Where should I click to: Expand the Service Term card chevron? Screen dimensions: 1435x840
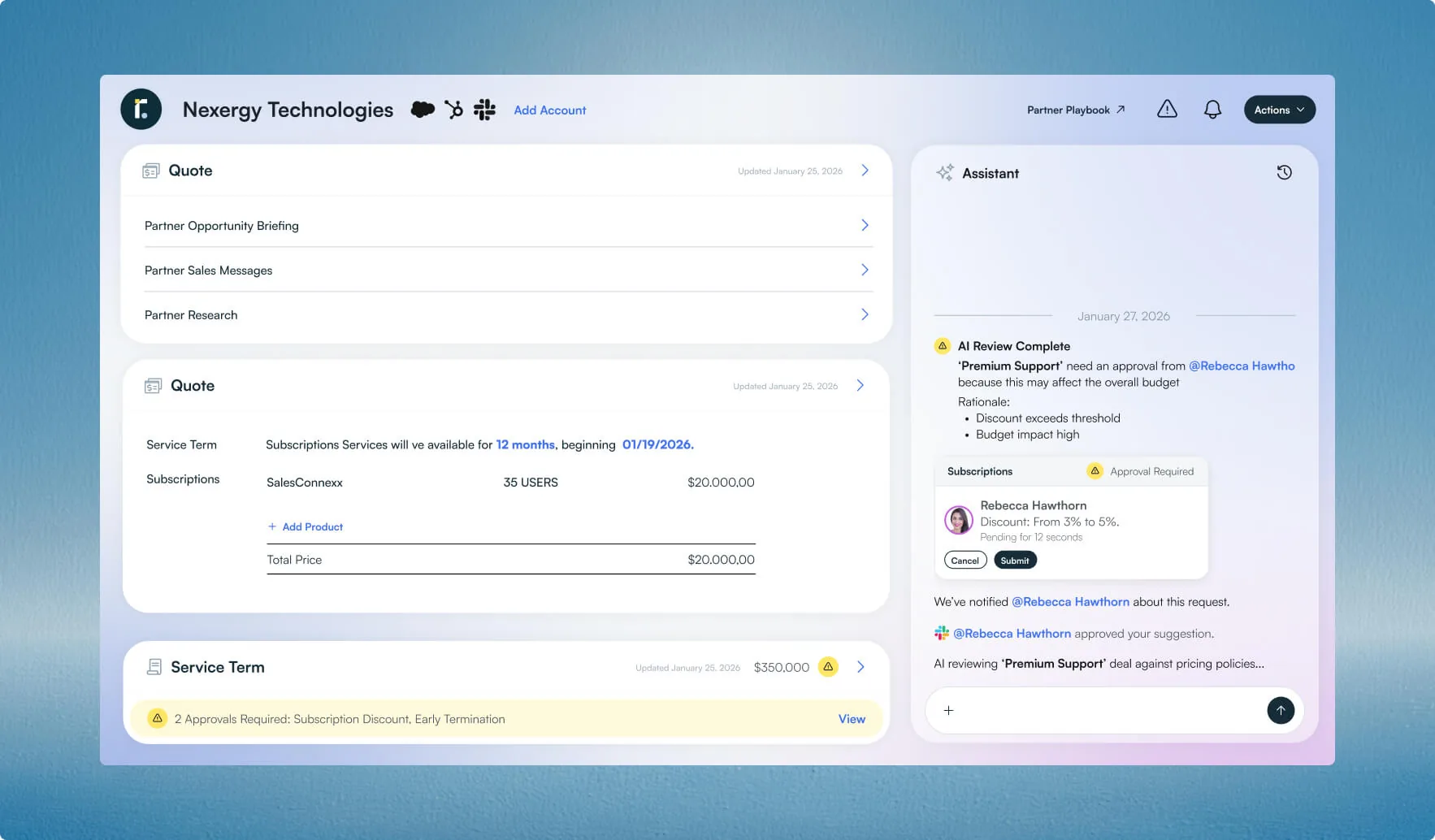point(861,667)
